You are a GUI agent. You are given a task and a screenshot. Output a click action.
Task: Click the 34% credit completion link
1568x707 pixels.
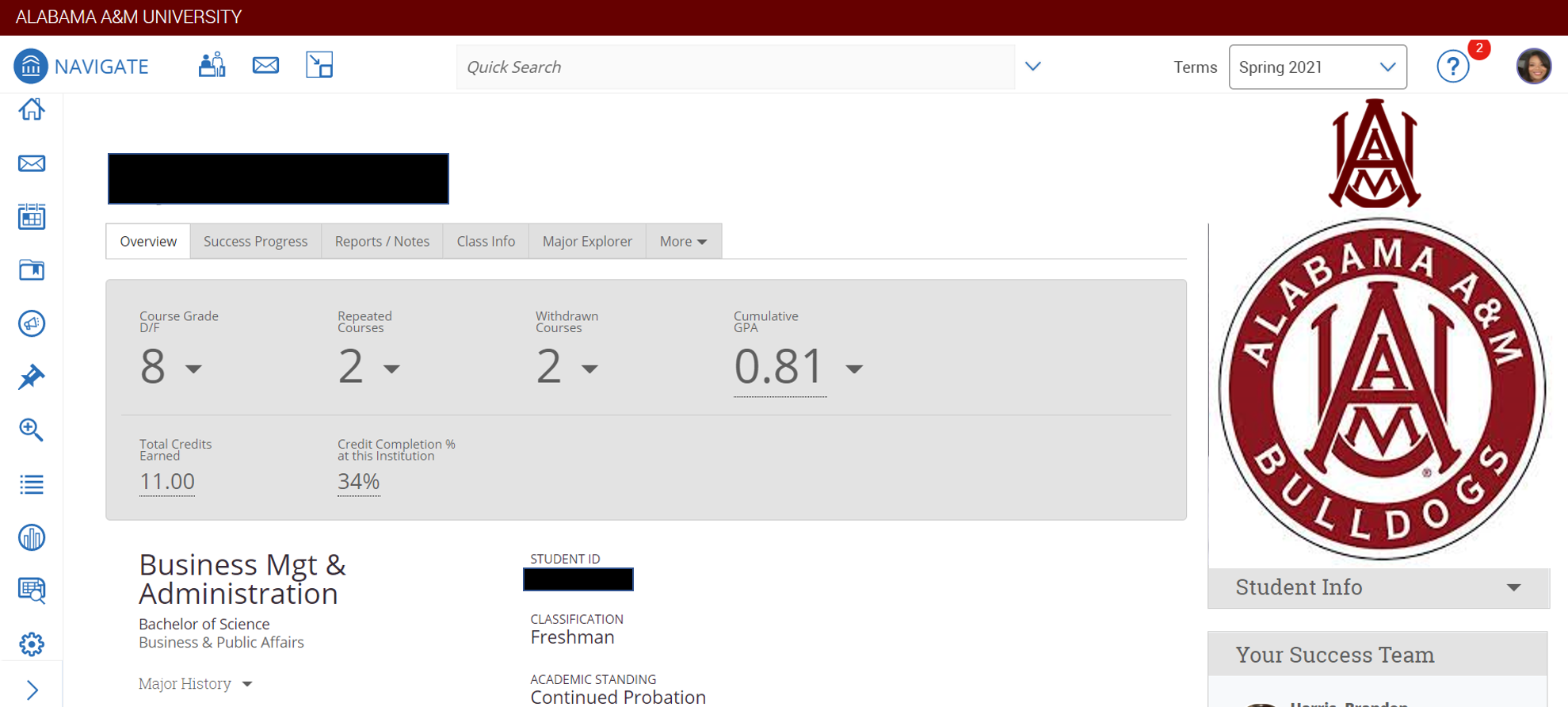[x=358, y=482]
